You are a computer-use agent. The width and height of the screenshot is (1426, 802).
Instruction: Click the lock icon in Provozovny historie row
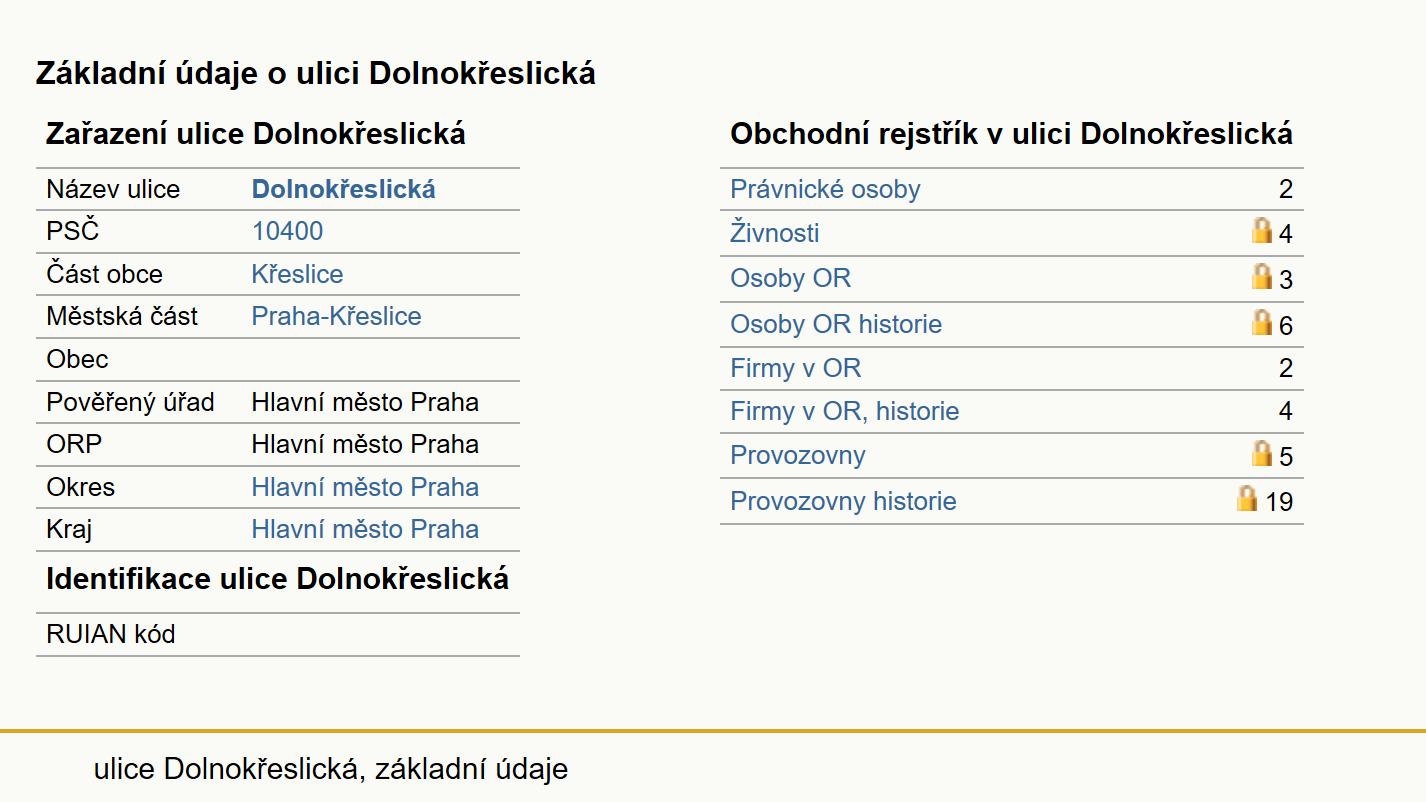click(1247, 499)
